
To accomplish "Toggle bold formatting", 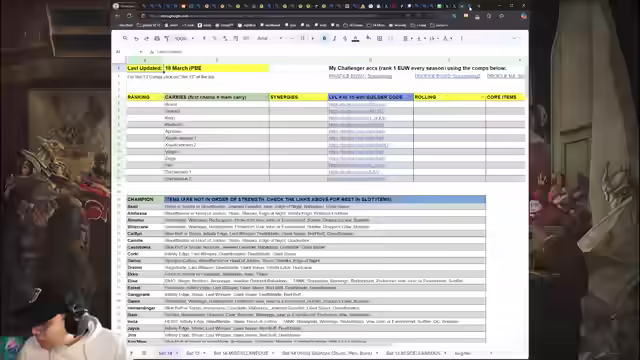I will click(x=324, y=38).
